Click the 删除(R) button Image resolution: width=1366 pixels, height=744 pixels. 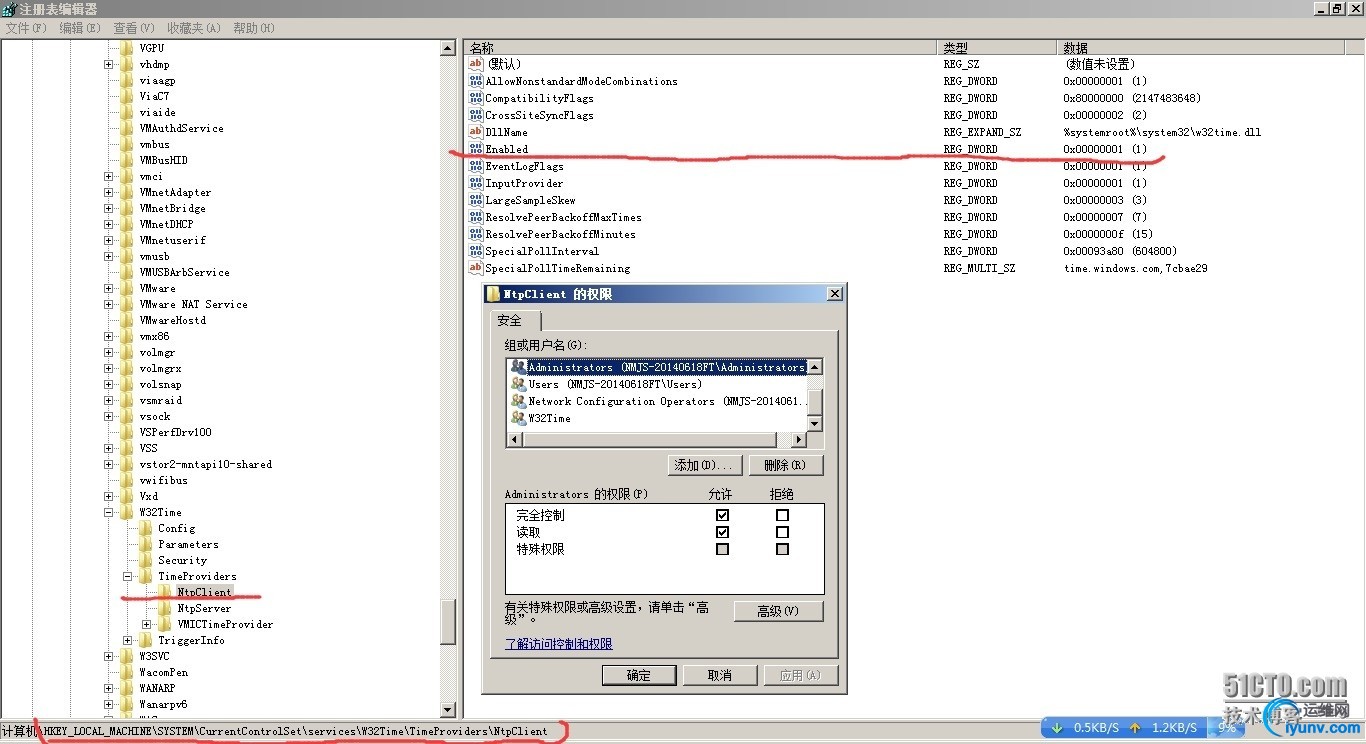click(x=786, y=465)
